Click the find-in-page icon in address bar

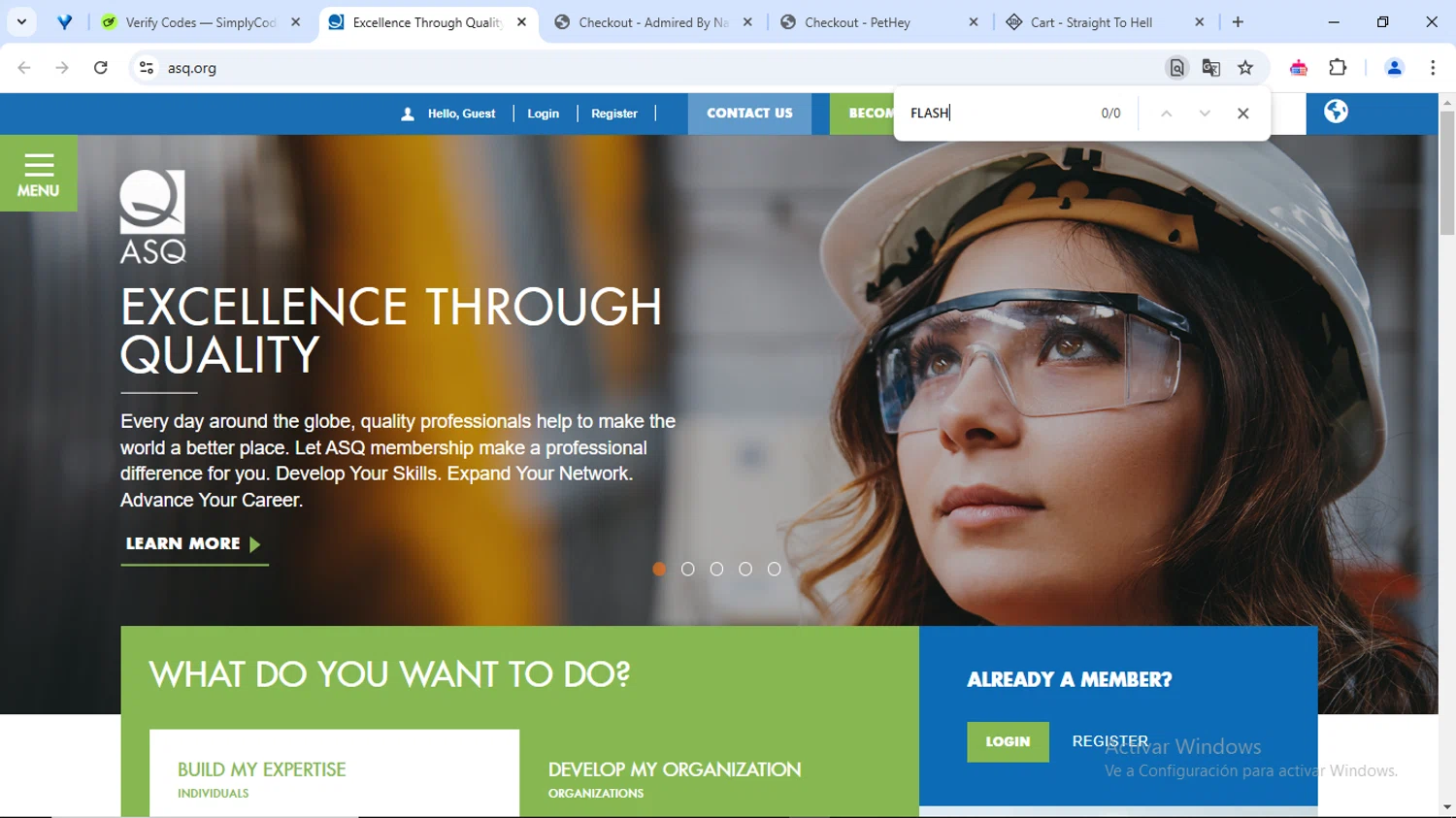pyautogui.click(x=1176, y=68)
